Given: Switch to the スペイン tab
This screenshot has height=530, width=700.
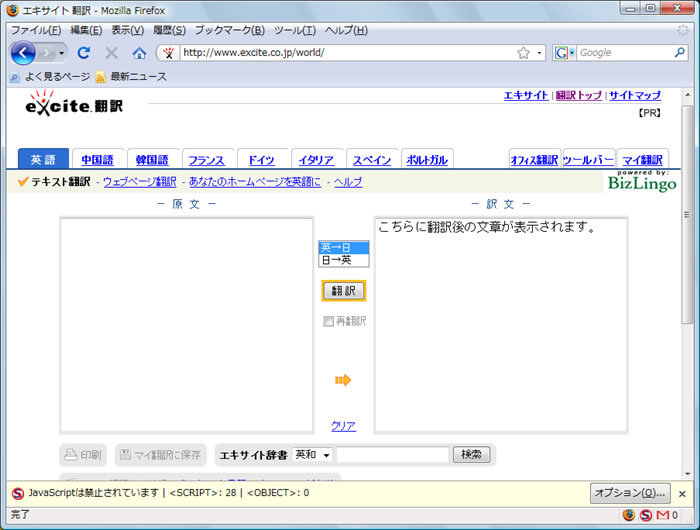Looking at the screenshot, I should [x=372, y=160].
